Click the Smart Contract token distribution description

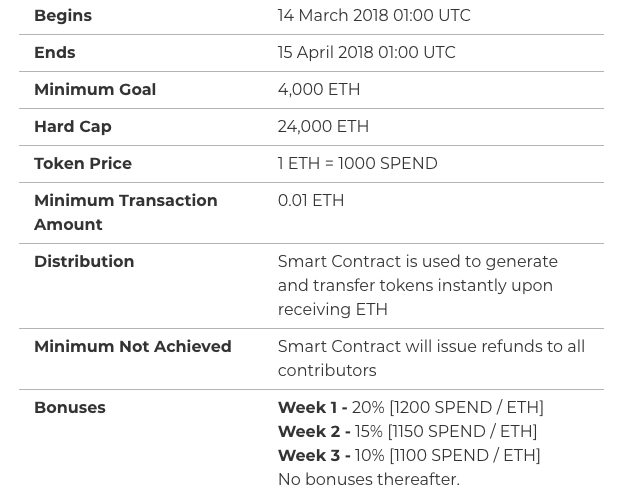pos(416,286)
